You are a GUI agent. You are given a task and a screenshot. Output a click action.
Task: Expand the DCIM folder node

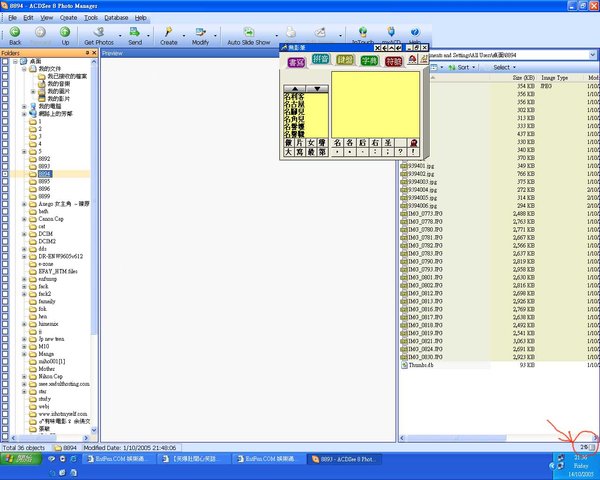coord(24,234)
